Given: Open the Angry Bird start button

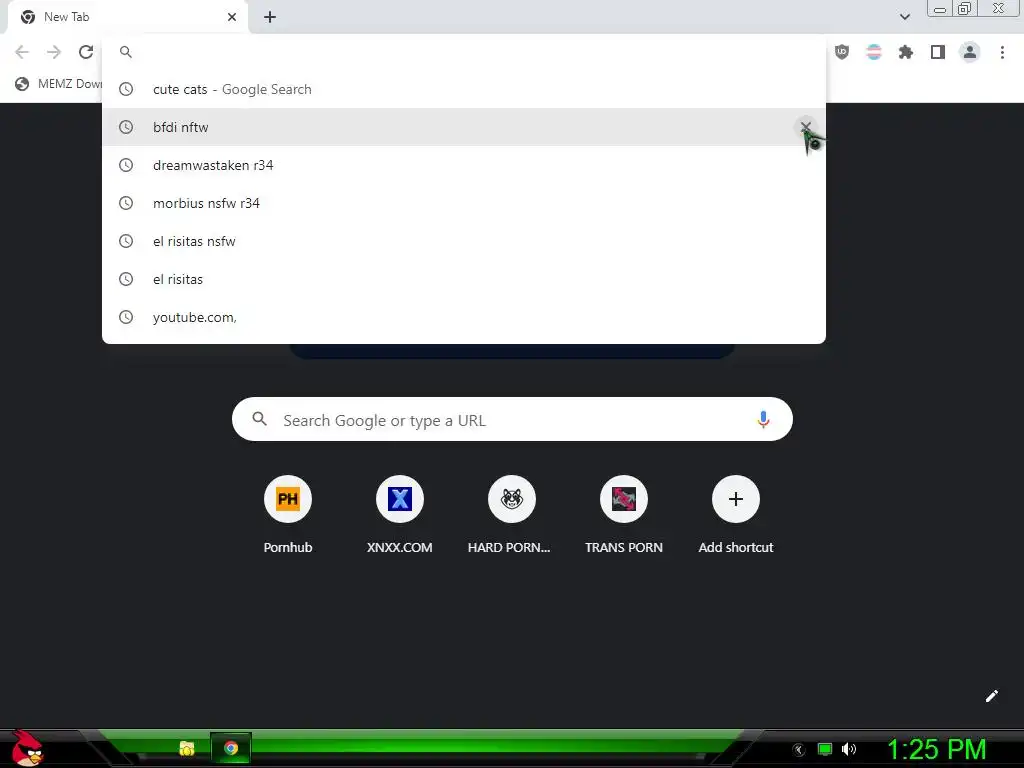Looking at the screenshot, I should [27, 749].
